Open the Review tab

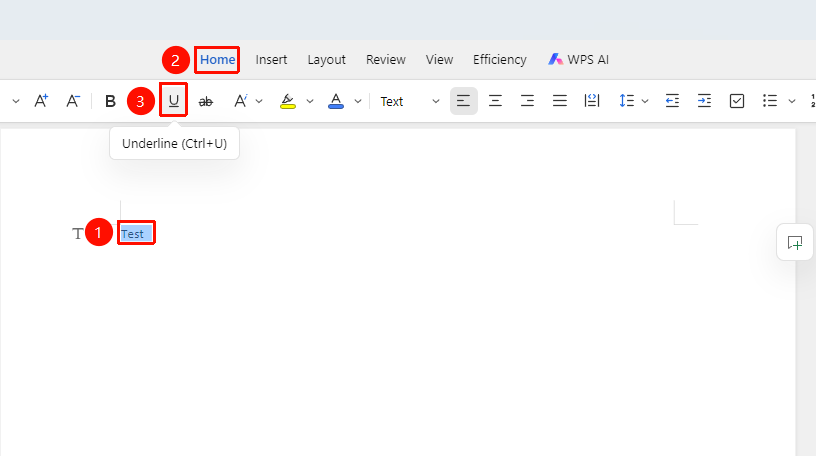click(386, 60)
